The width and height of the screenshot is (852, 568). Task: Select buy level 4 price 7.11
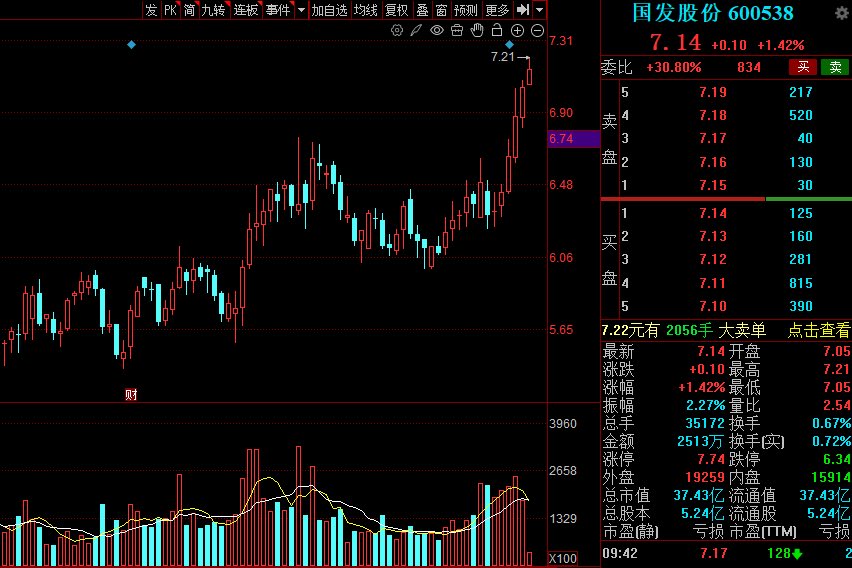click(x=712, y=283)
